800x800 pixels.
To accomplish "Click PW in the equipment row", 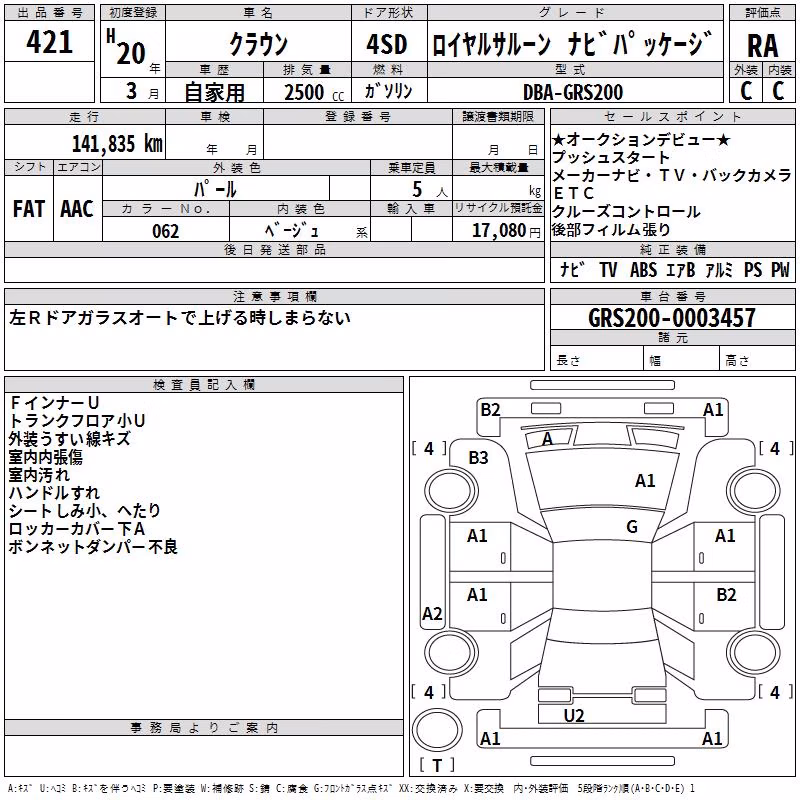I will click(780, 269).
